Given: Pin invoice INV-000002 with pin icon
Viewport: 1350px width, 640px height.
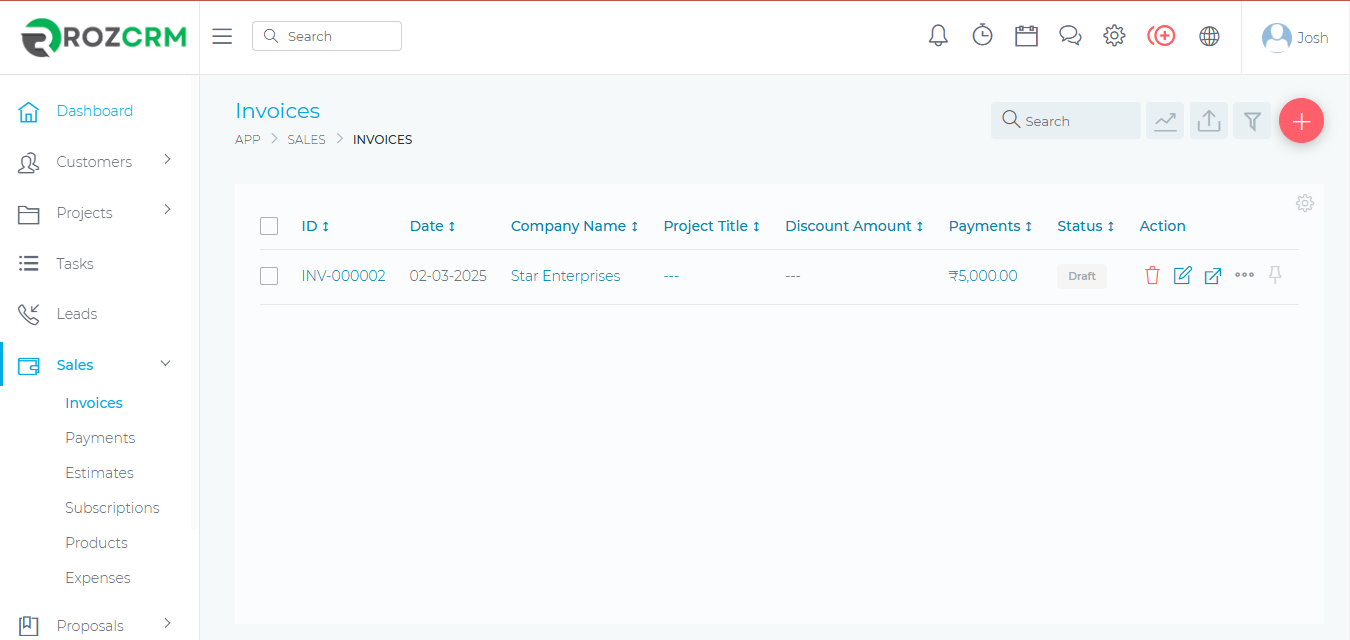Looking at the screenshot, I should tap(1275, 275).
